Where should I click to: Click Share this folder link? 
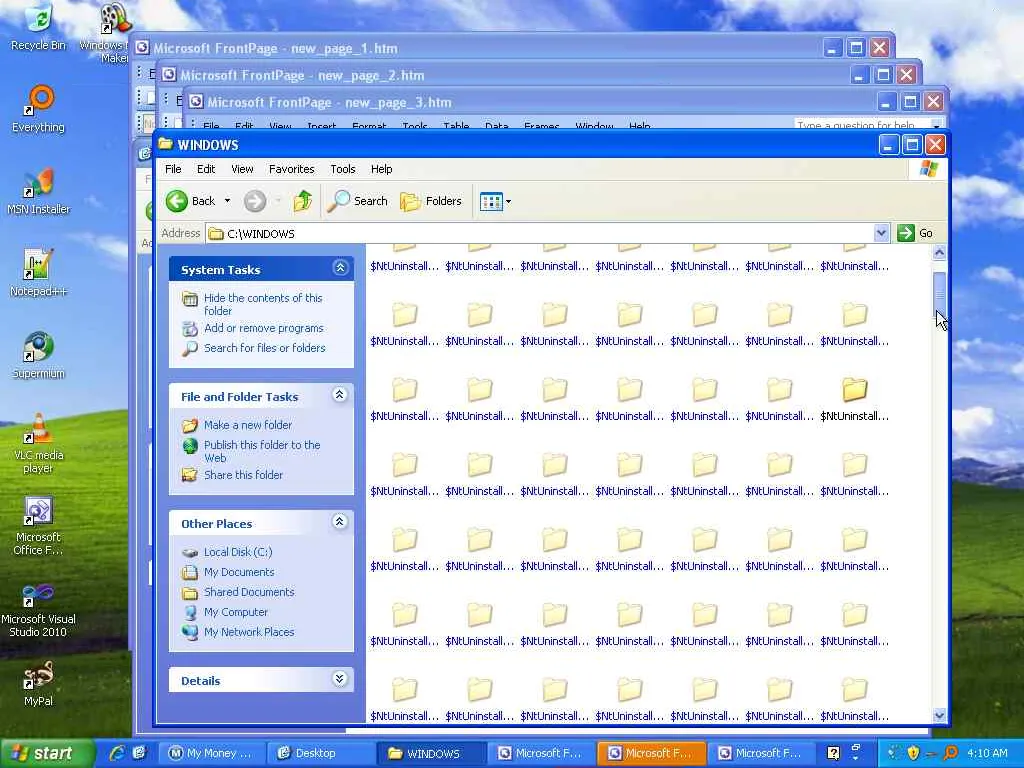click(244, 475)
